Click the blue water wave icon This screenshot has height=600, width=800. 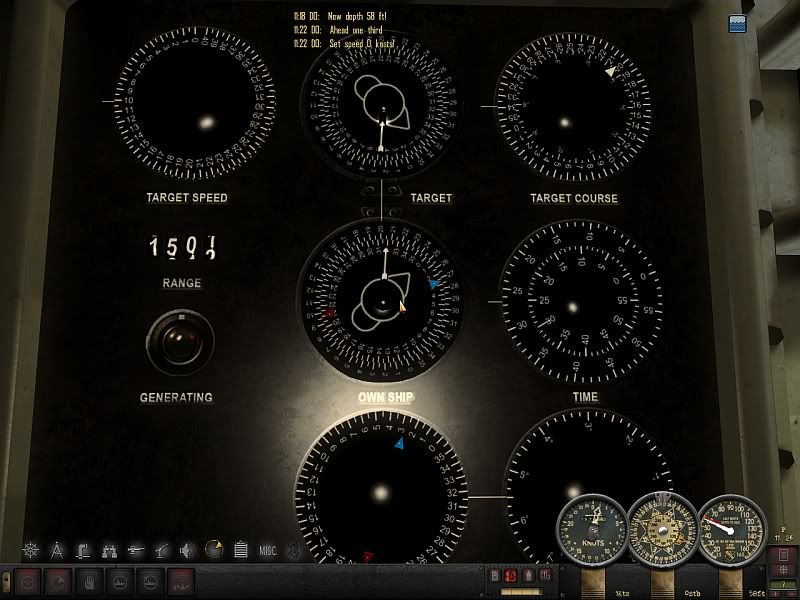737,23
